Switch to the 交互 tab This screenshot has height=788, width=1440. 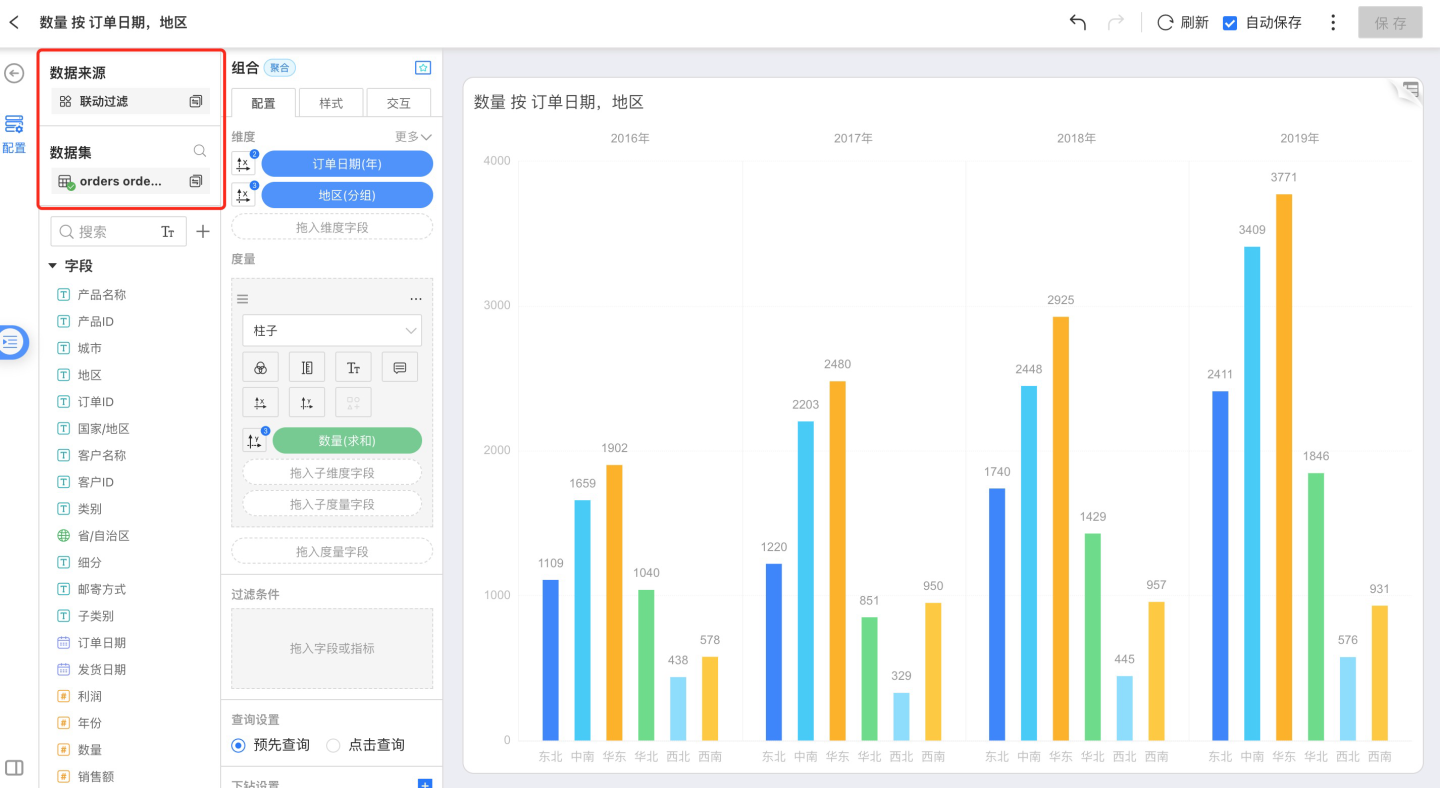pos(398,103)
